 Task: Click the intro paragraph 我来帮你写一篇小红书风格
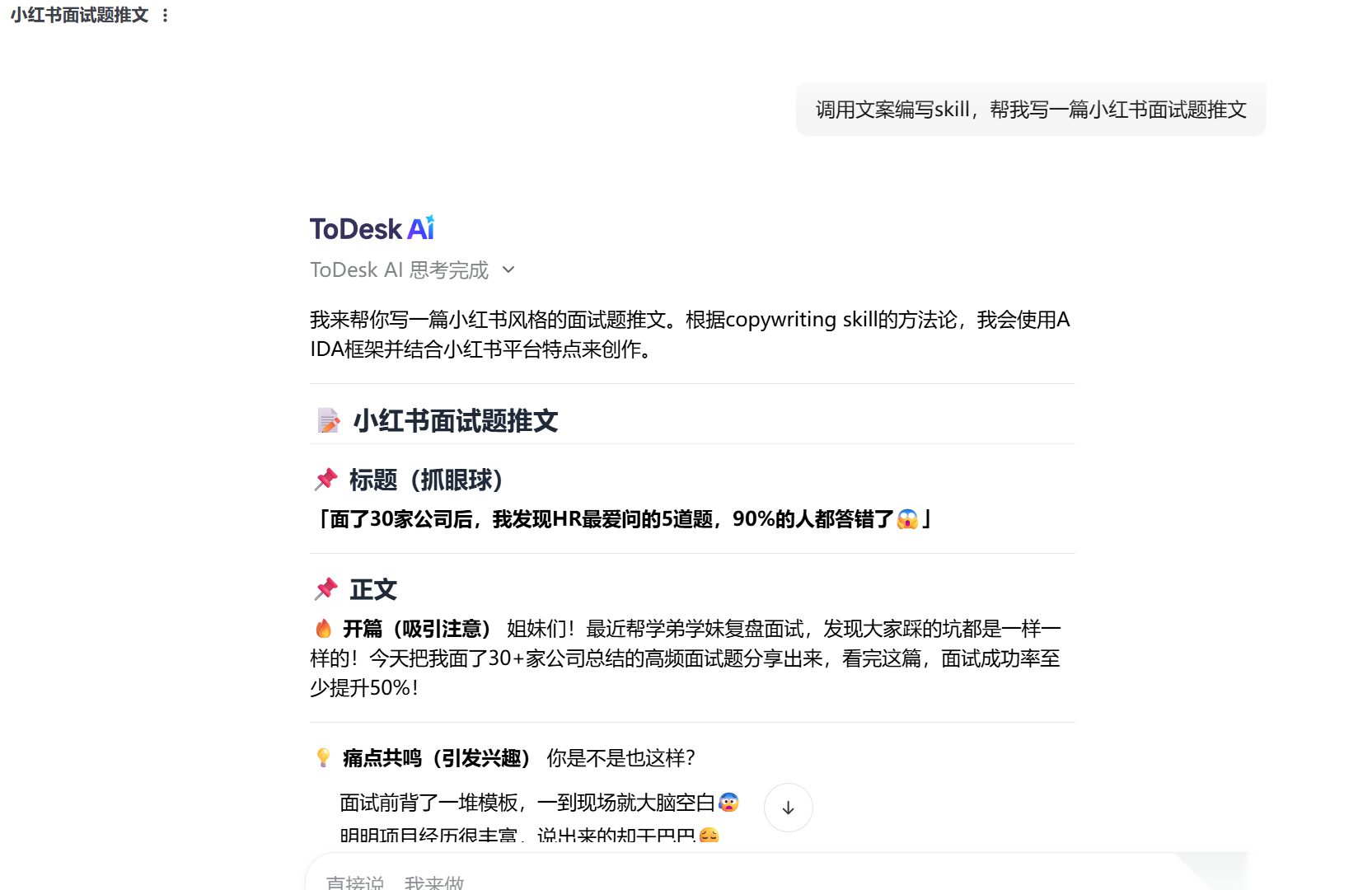click(x=691, y=334)
